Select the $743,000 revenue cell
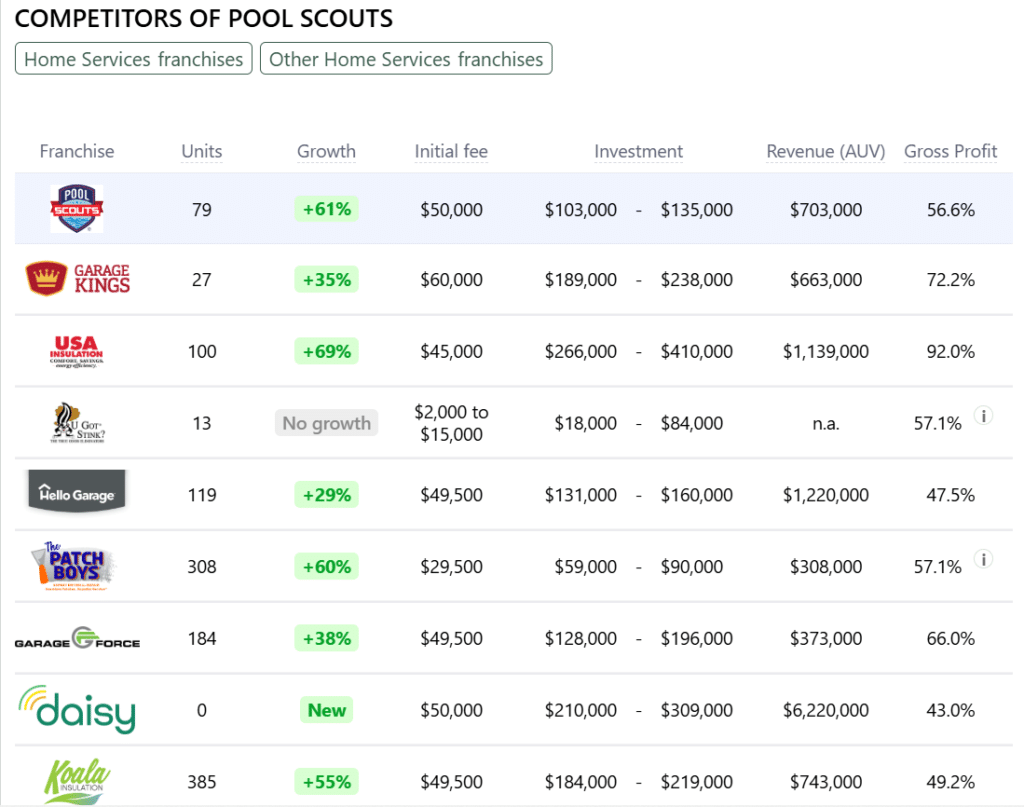1024x807 pixels. [826, 782]
